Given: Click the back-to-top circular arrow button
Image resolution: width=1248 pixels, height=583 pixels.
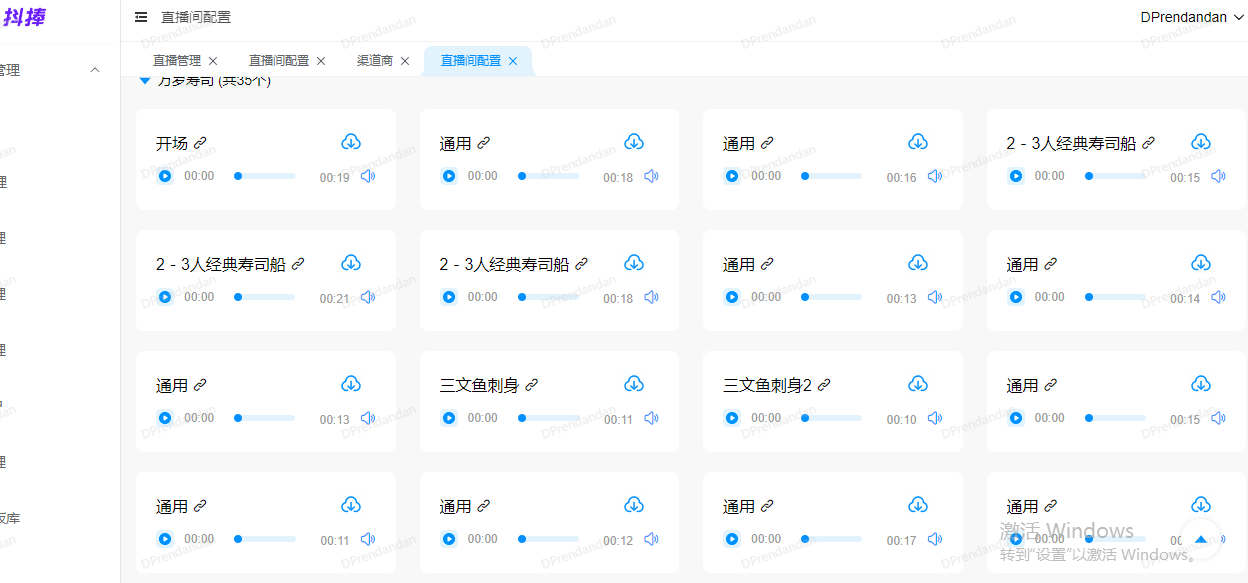Looking at the screenshot, I should 1201,538.
